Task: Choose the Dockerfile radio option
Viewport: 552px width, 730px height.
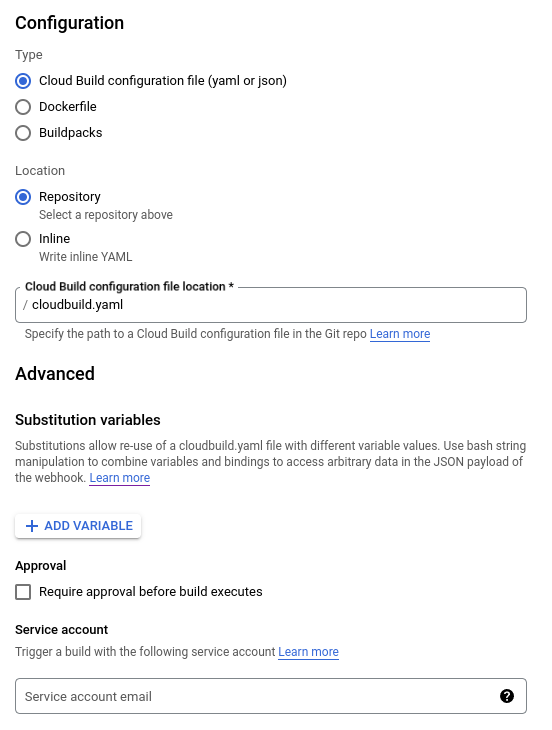Action: pos(23,107)
